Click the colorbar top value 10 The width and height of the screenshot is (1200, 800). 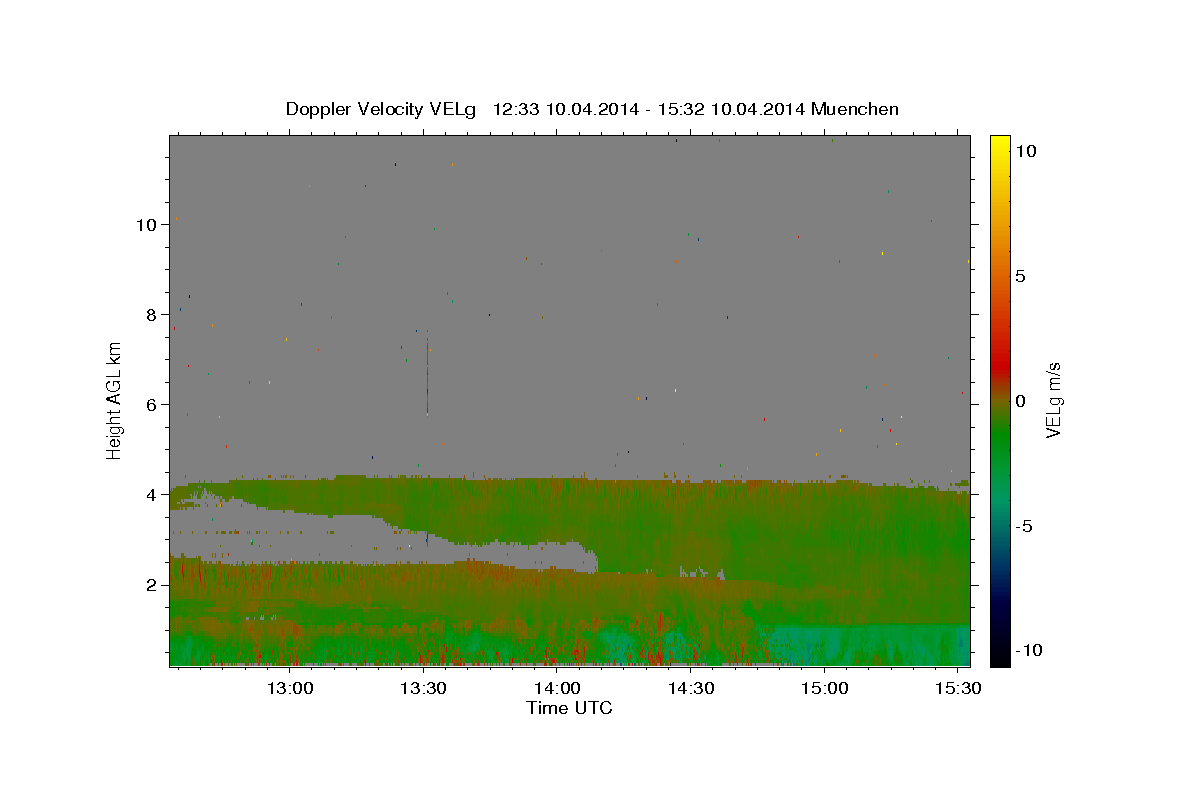[1025, 151]
